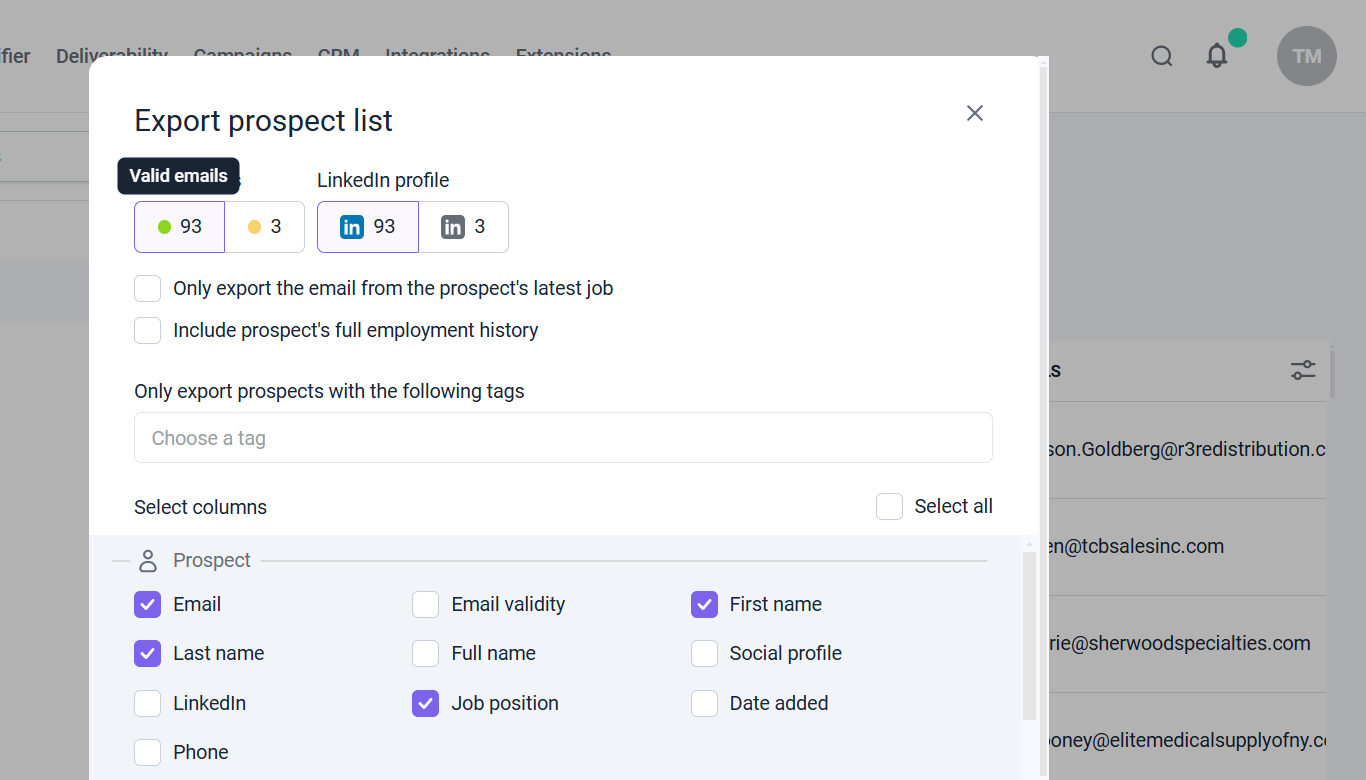Check the Email validity column

(x=426, y=604)
